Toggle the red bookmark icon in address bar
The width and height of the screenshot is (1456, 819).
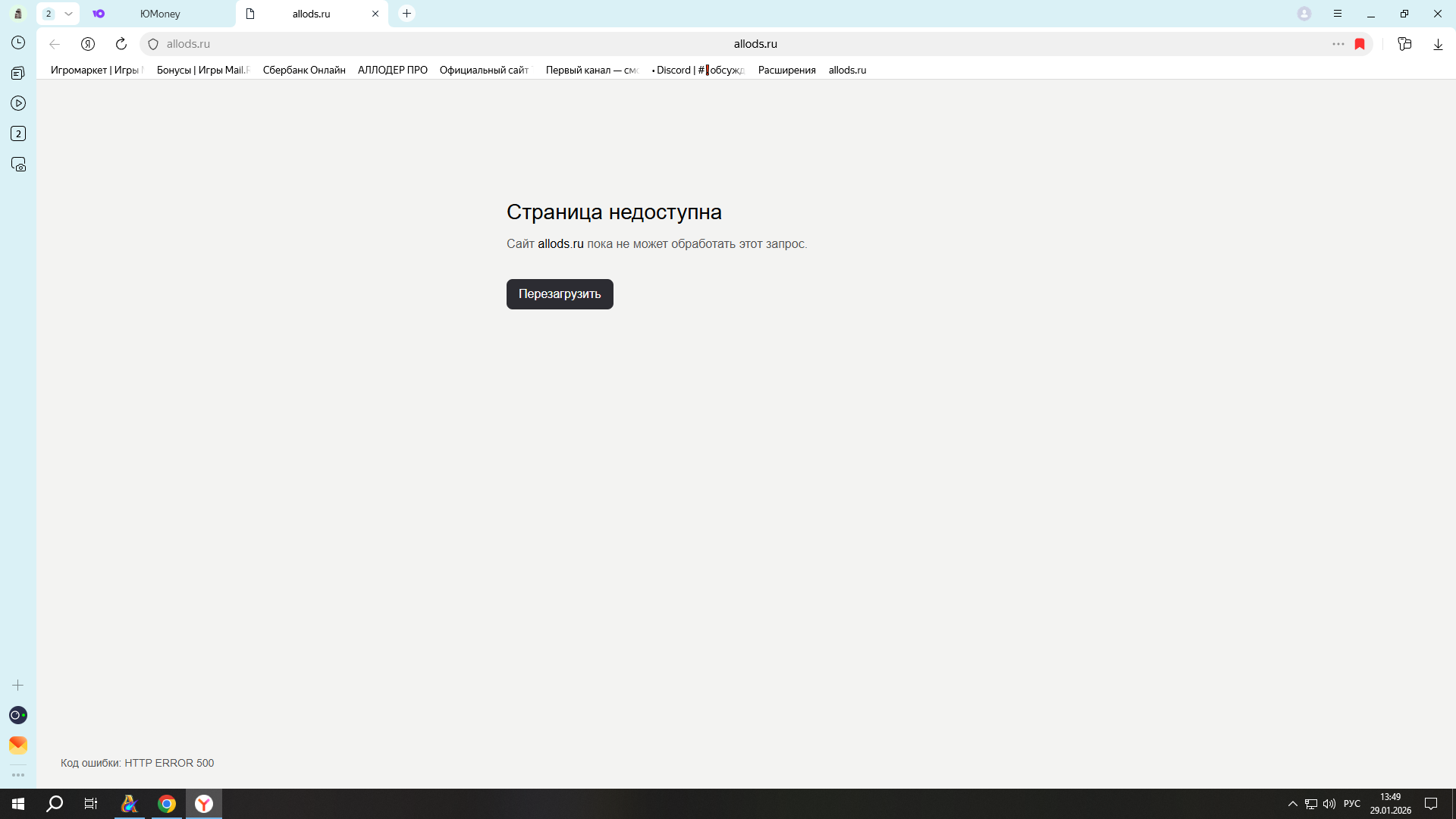coord(1360,44)
